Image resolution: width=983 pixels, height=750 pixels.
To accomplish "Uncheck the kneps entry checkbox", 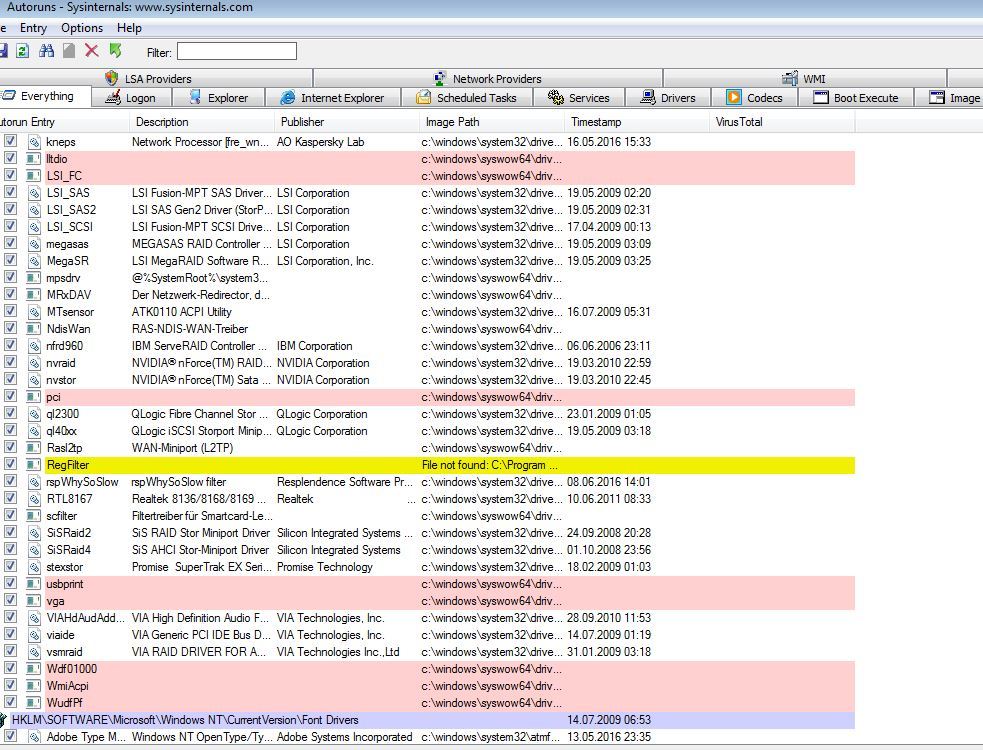I will click(x=10, y=141).
